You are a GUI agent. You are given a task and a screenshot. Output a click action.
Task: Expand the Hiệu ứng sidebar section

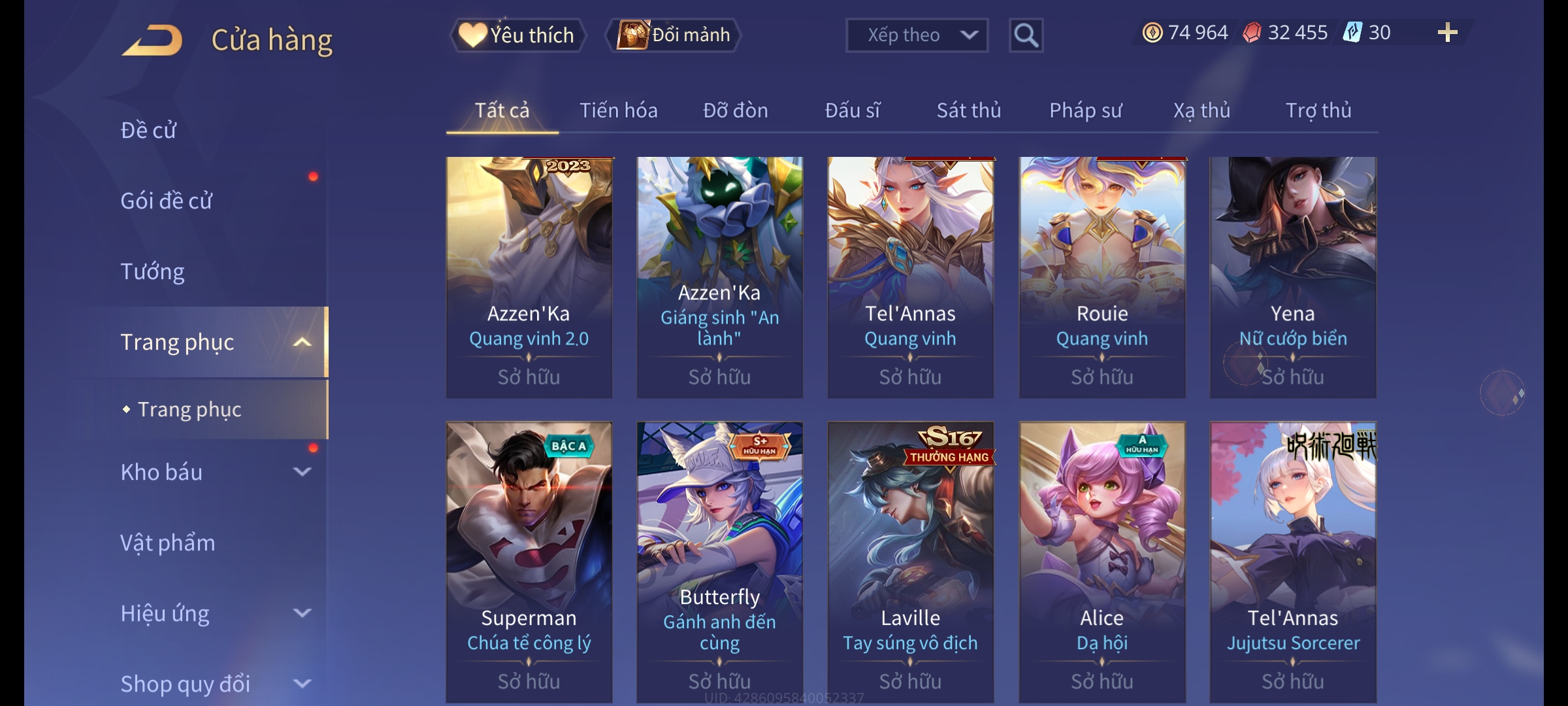(x=302, y=613)
